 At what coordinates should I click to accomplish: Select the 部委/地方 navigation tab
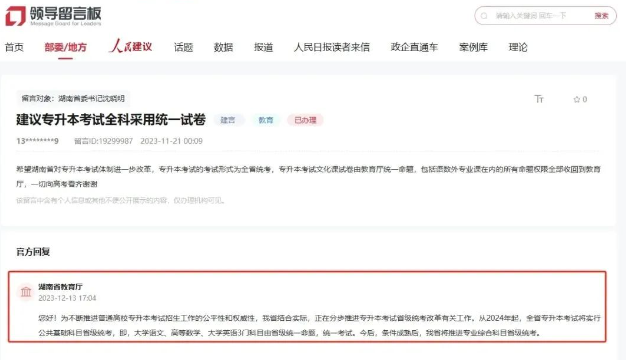65,47
